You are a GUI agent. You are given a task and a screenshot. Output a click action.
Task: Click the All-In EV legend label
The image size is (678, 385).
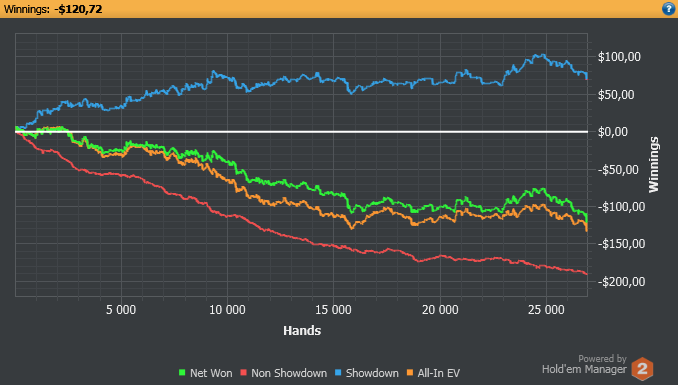tap(438, 373)
